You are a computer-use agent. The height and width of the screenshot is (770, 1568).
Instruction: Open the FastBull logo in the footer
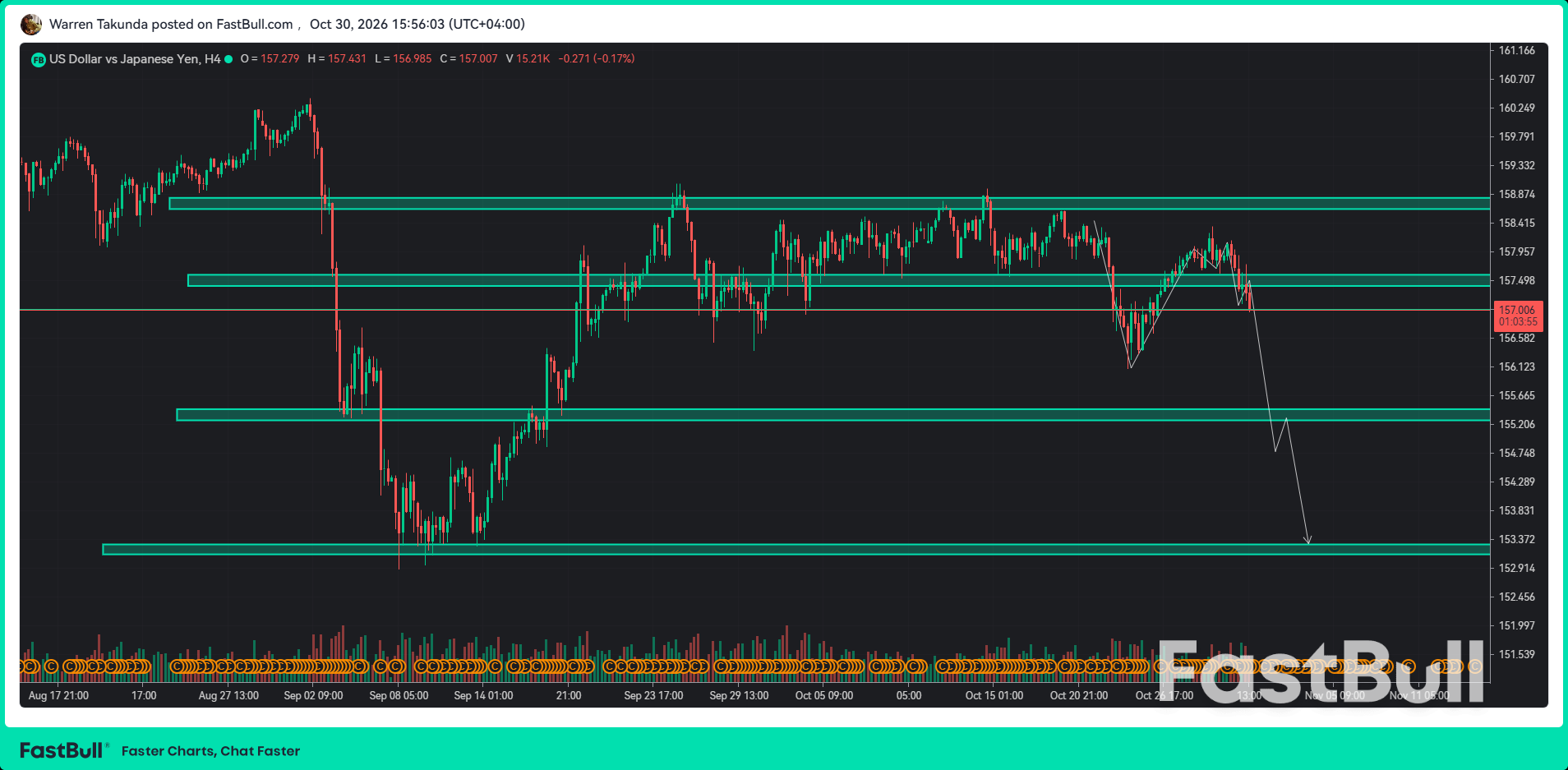point(64,750)
